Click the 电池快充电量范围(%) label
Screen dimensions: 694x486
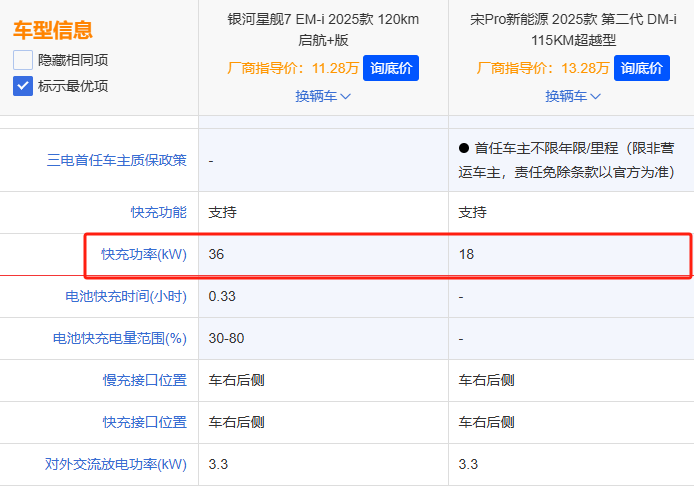coord(120,338)
